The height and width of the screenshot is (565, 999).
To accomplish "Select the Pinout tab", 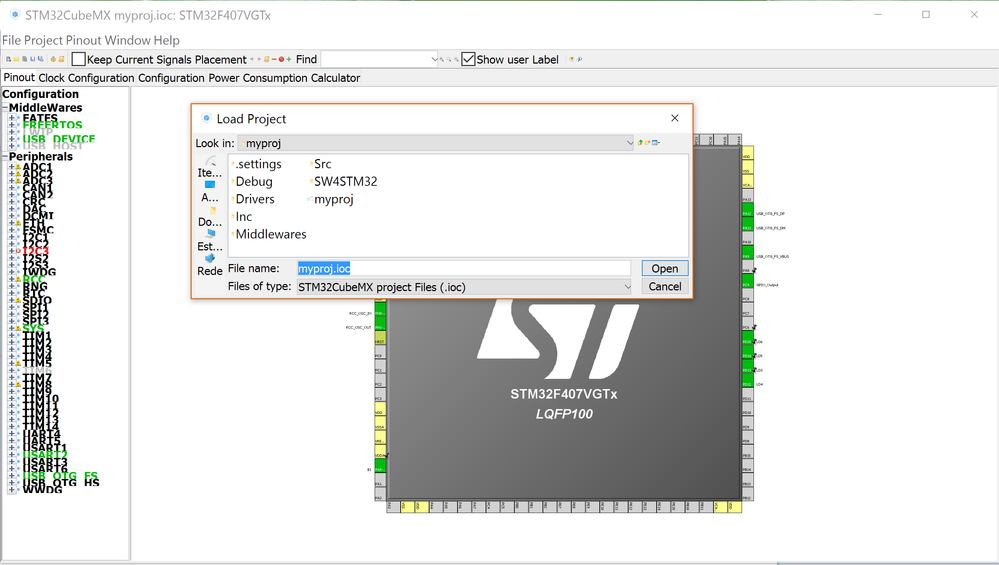I will click(19, 78).
